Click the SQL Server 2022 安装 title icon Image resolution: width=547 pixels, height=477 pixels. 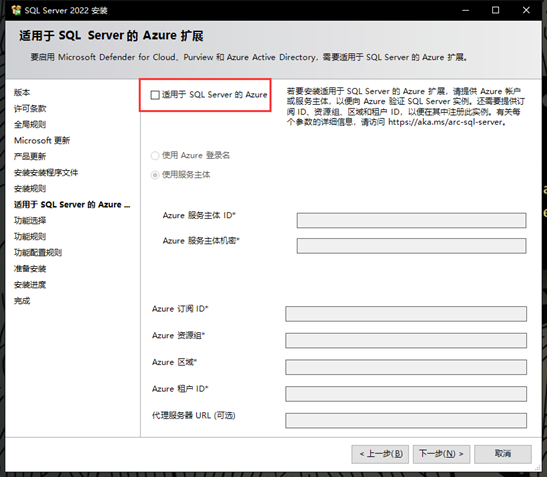16,10
